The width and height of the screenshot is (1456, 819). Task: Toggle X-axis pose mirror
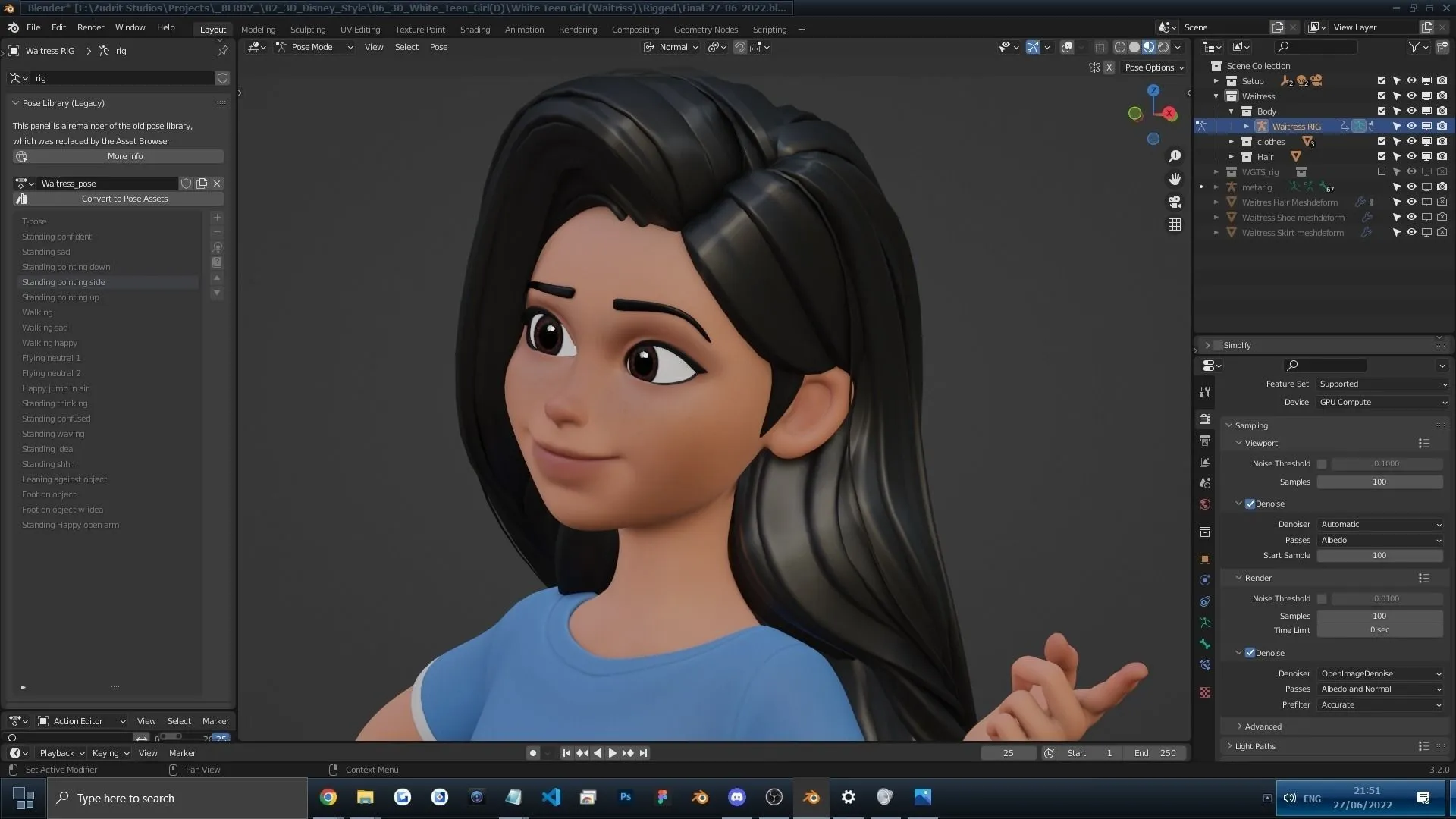(1109, 67)
